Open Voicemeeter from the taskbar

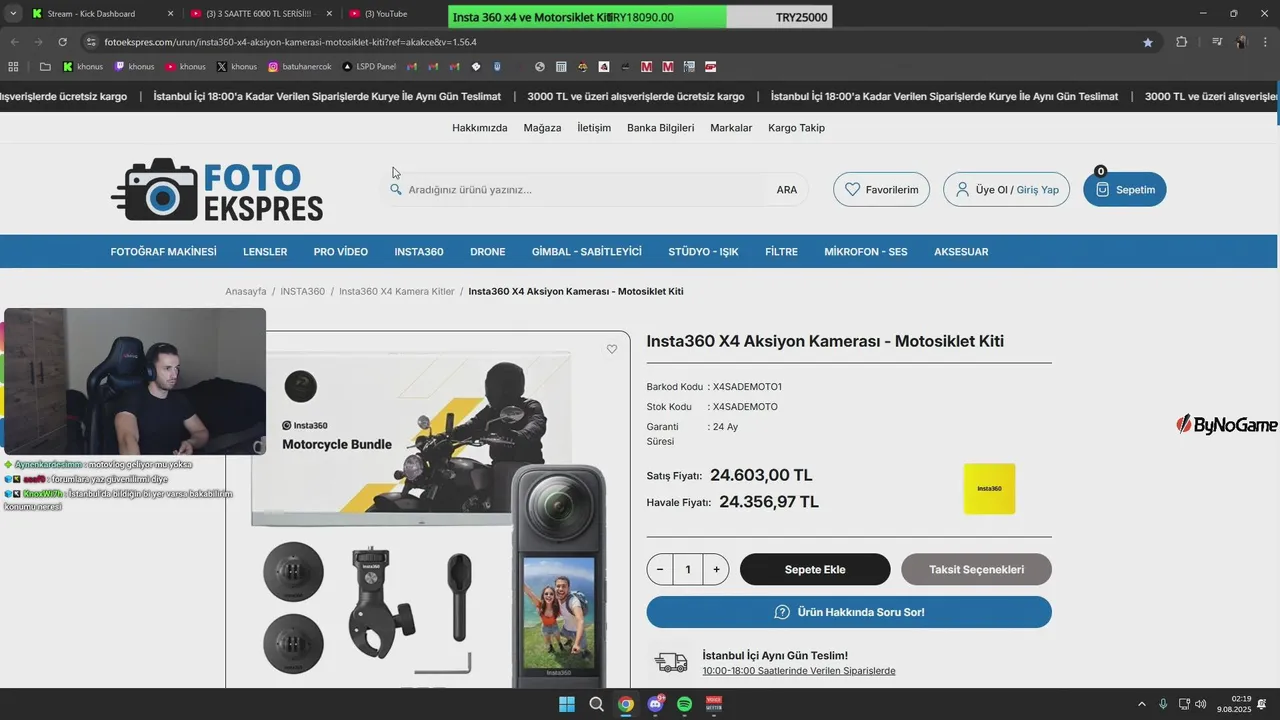point(714,704)
